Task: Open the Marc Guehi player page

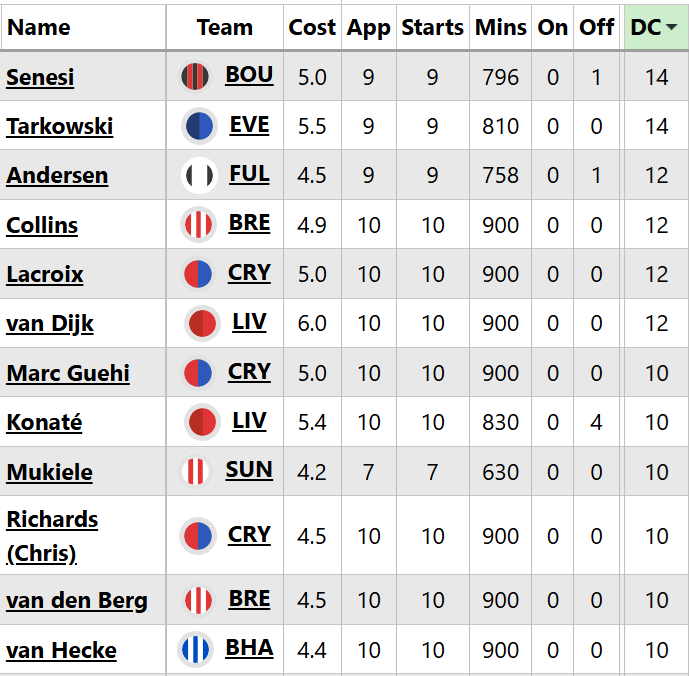Action: pyautogui.click(x=68, y=373)
